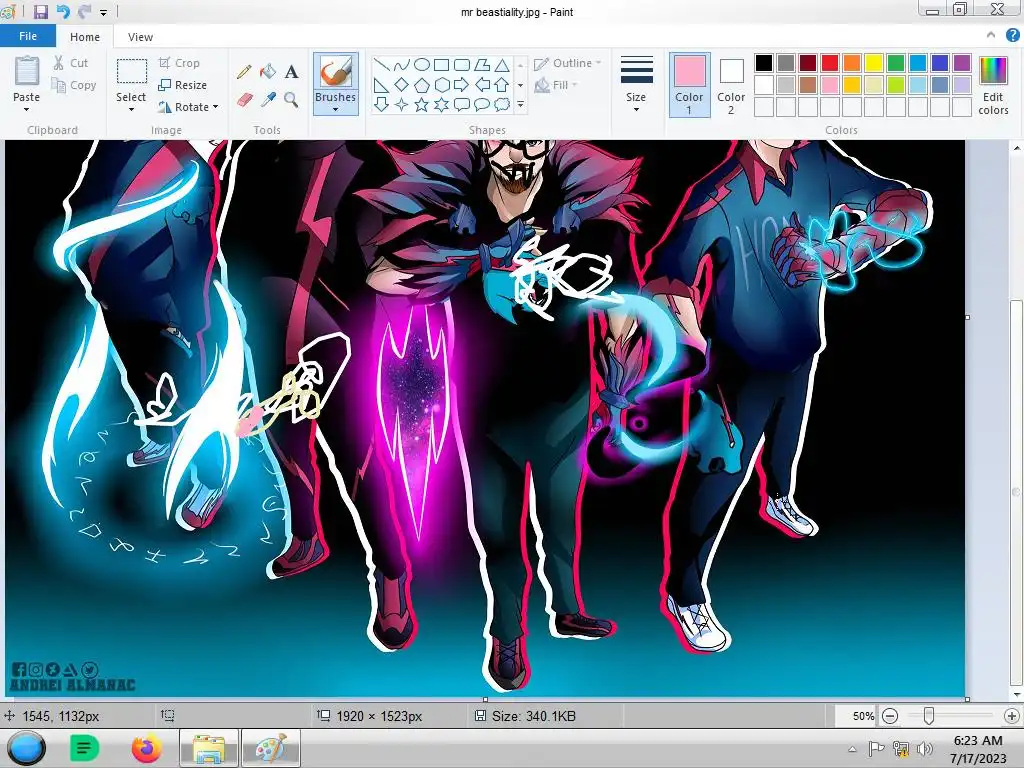Click the Redo arrow in title bar

pos(84,11)
